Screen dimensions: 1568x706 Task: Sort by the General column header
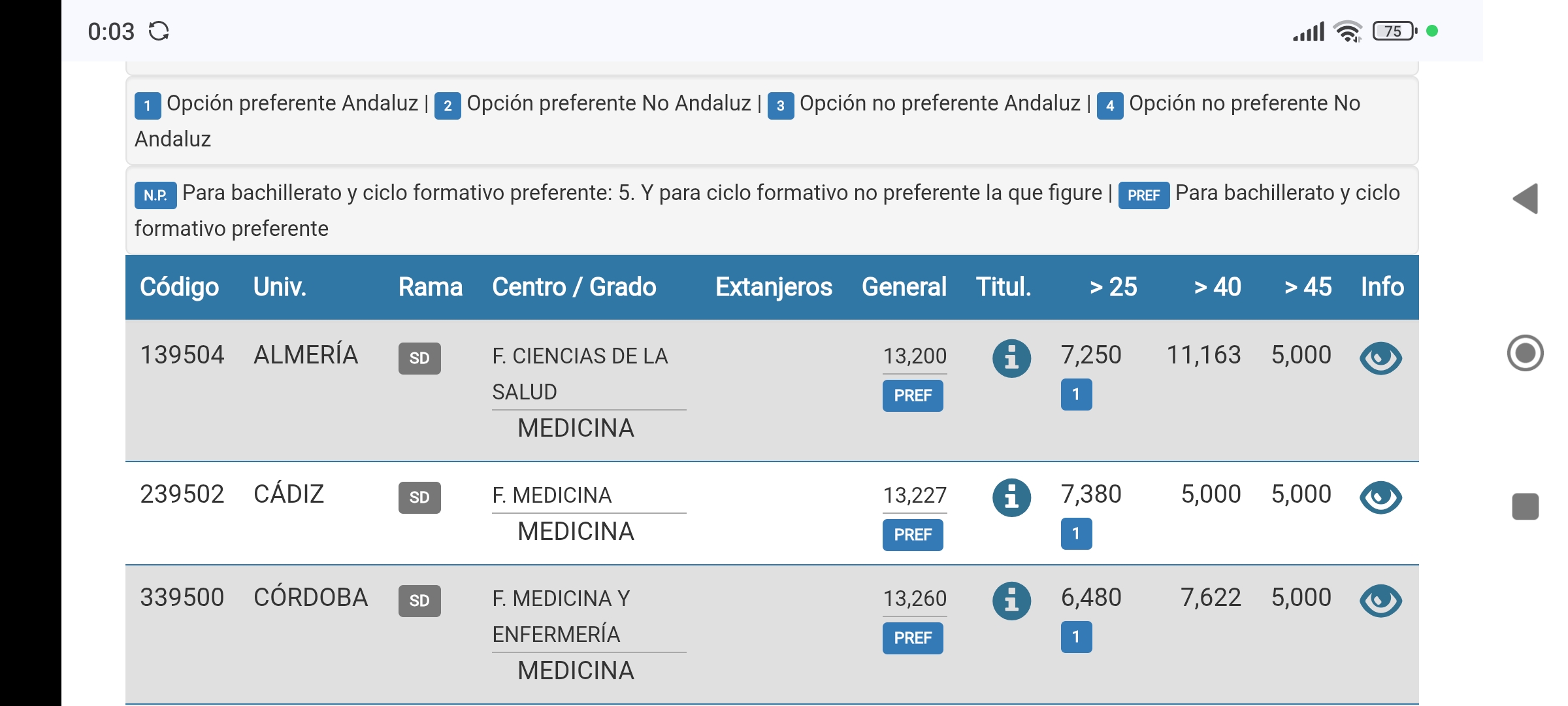[904, 287]
